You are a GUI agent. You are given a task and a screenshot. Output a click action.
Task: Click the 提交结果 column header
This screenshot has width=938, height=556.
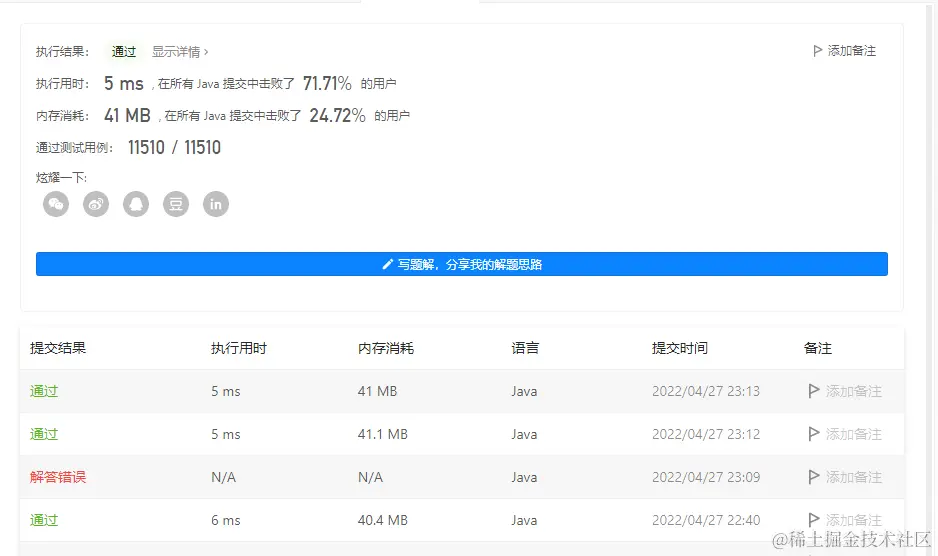(58, 348)
